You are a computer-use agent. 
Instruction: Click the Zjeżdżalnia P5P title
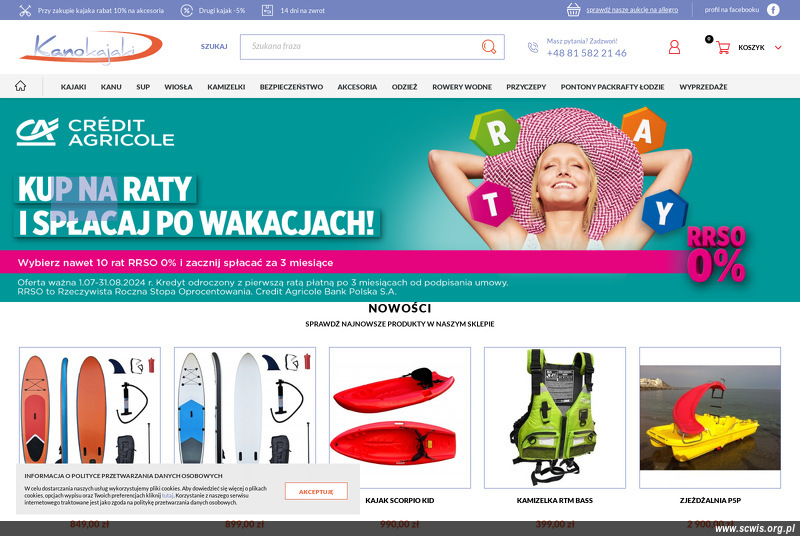pos(710,500)
